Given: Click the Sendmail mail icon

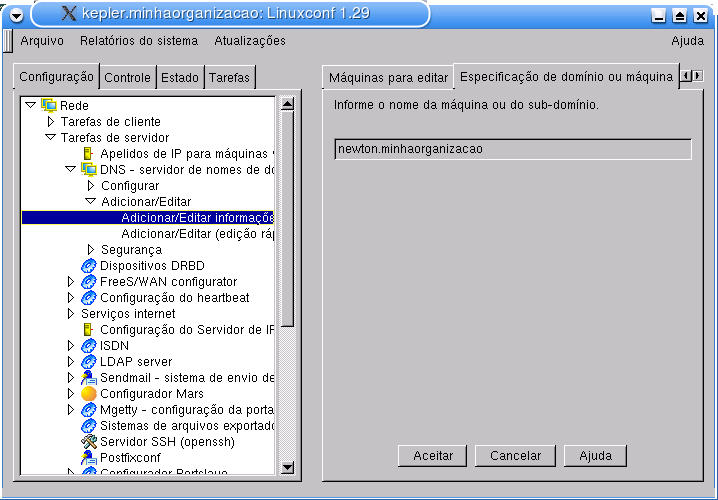Looking at the screenshot, I should (88, 378).
